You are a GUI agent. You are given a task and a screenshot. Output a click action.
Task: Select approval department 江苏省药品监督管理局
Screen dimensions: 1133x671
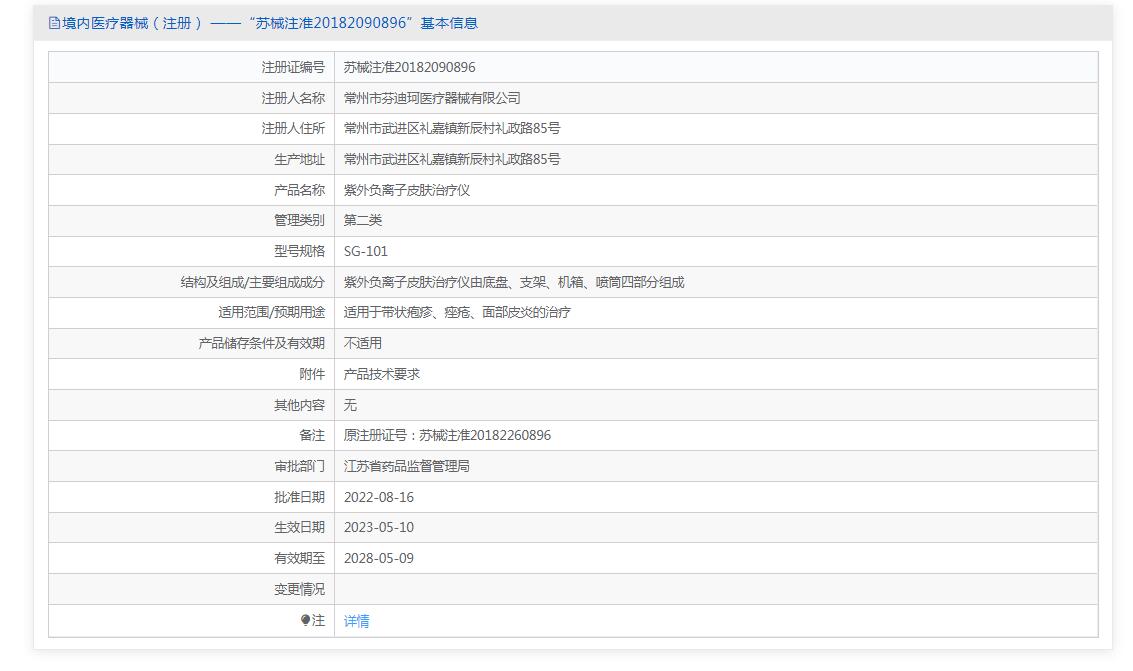(x=407, y=467)
